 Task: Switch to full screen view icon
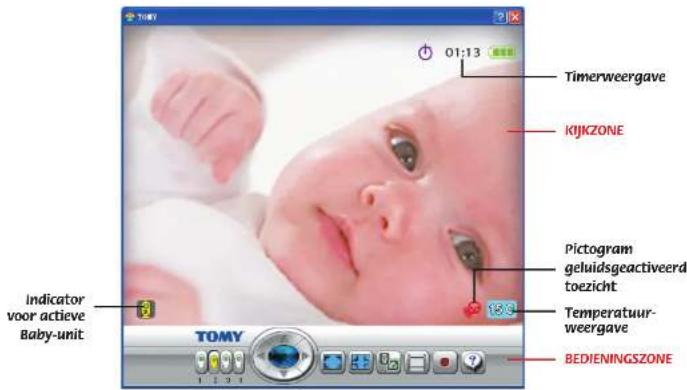[x=333, y=362]
